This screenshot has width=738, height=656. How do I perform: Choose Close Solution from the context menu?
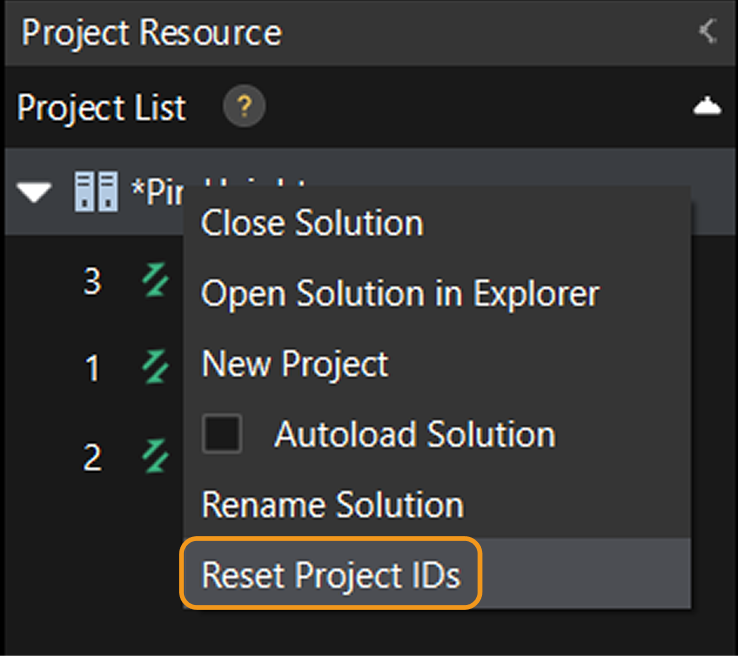[312, 223]
